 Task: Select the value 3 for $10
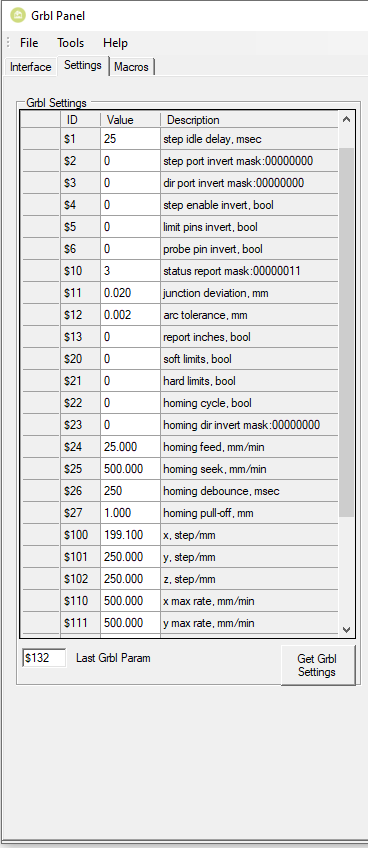tap(130, 271)
